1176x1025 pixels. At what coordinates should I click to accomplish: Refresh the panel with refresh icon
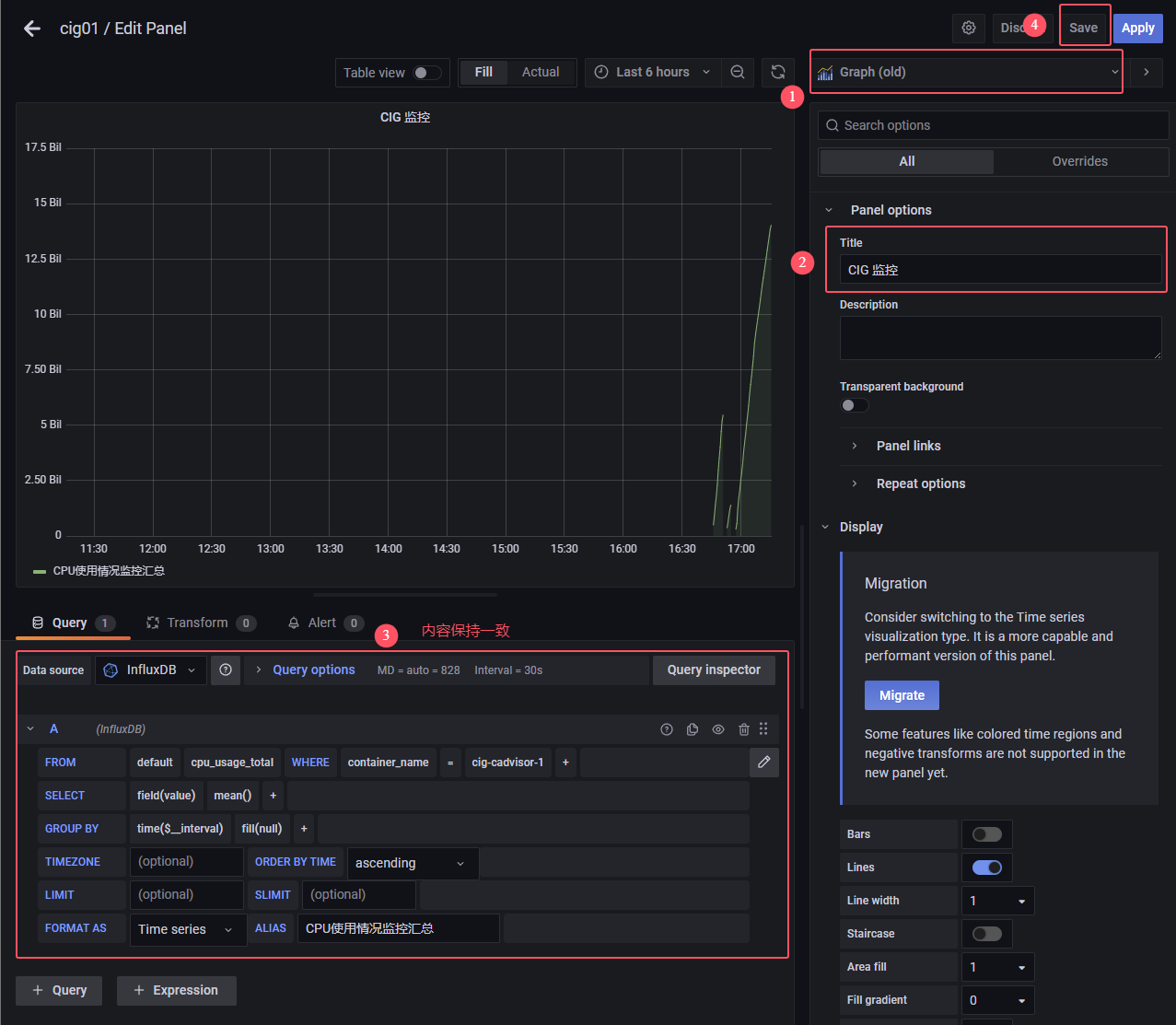coord(778,72)
